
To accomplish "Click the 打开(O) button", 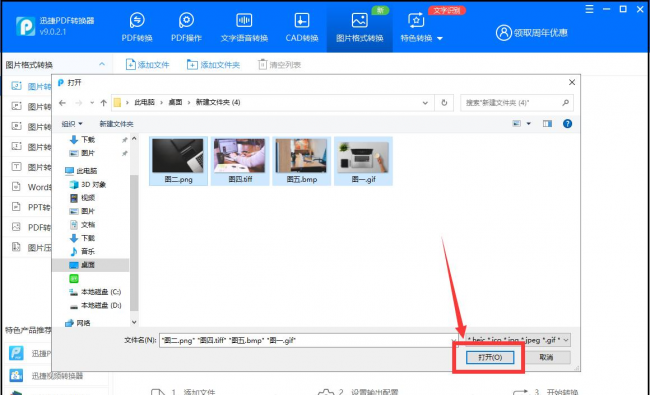I will [x=490, y=357].
